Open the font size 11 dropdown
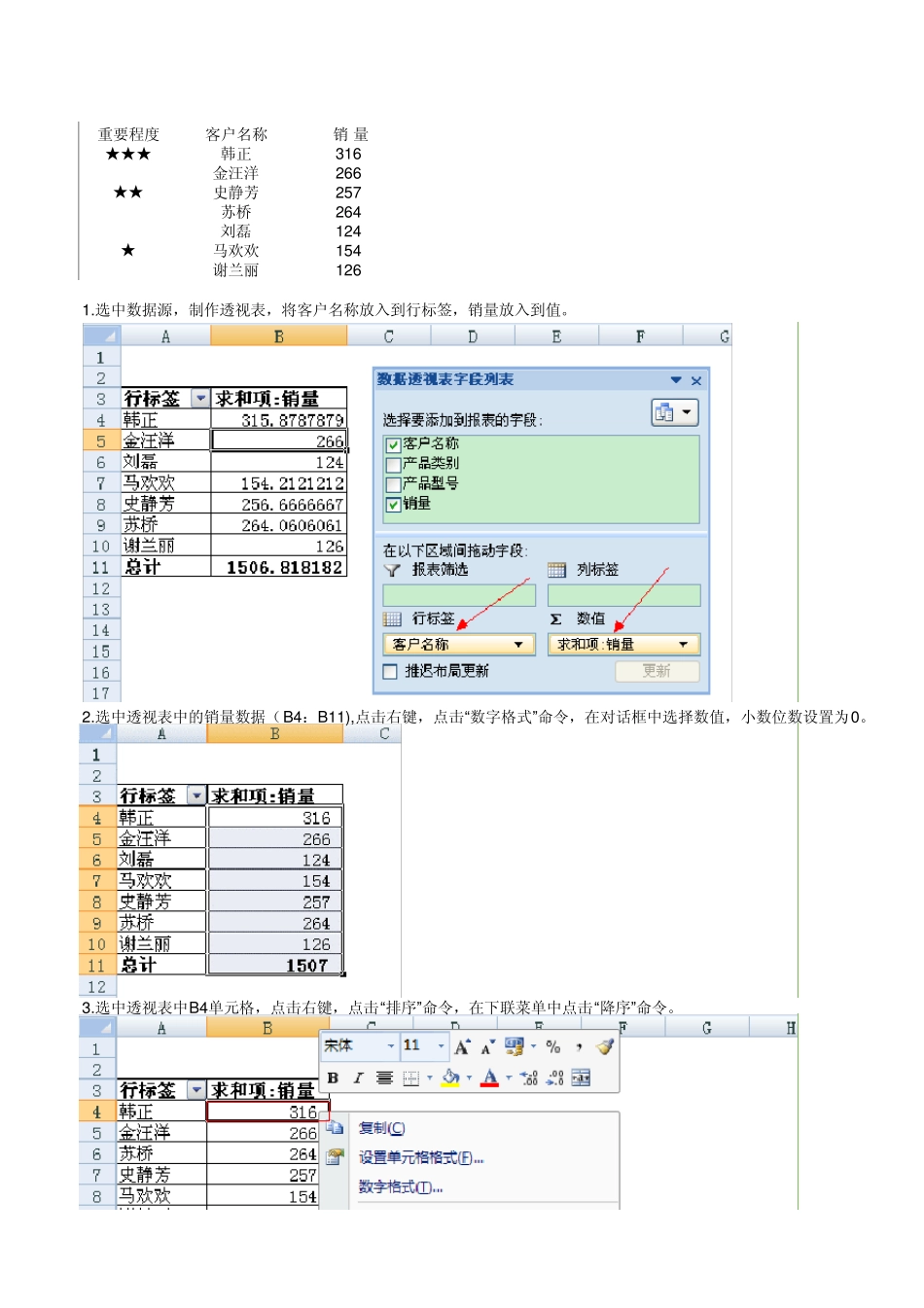Viewport: 924px width, 1308px height. (x=441, y=1046)
